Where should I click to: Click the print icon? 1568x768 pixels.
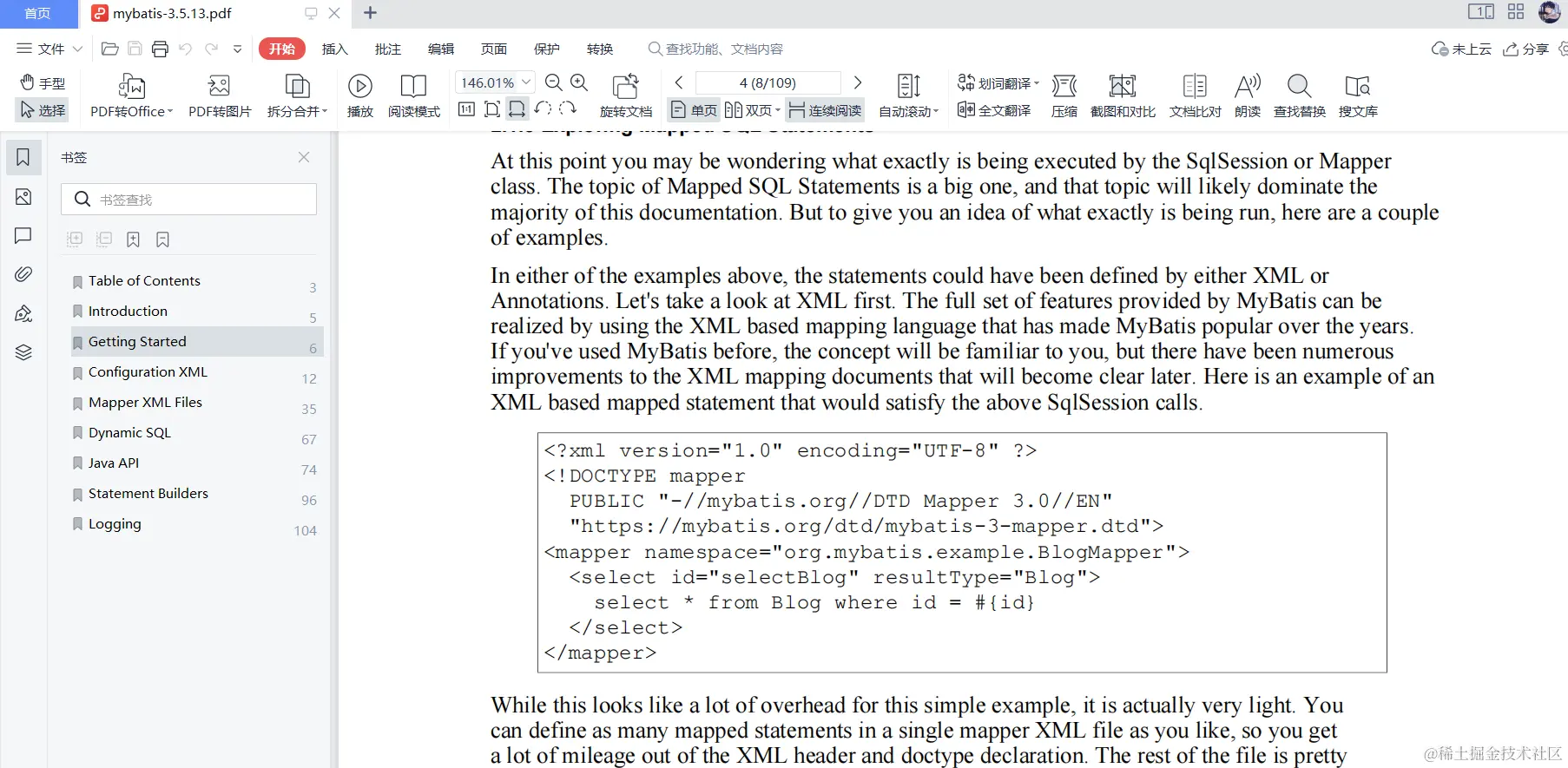[160, 49]
